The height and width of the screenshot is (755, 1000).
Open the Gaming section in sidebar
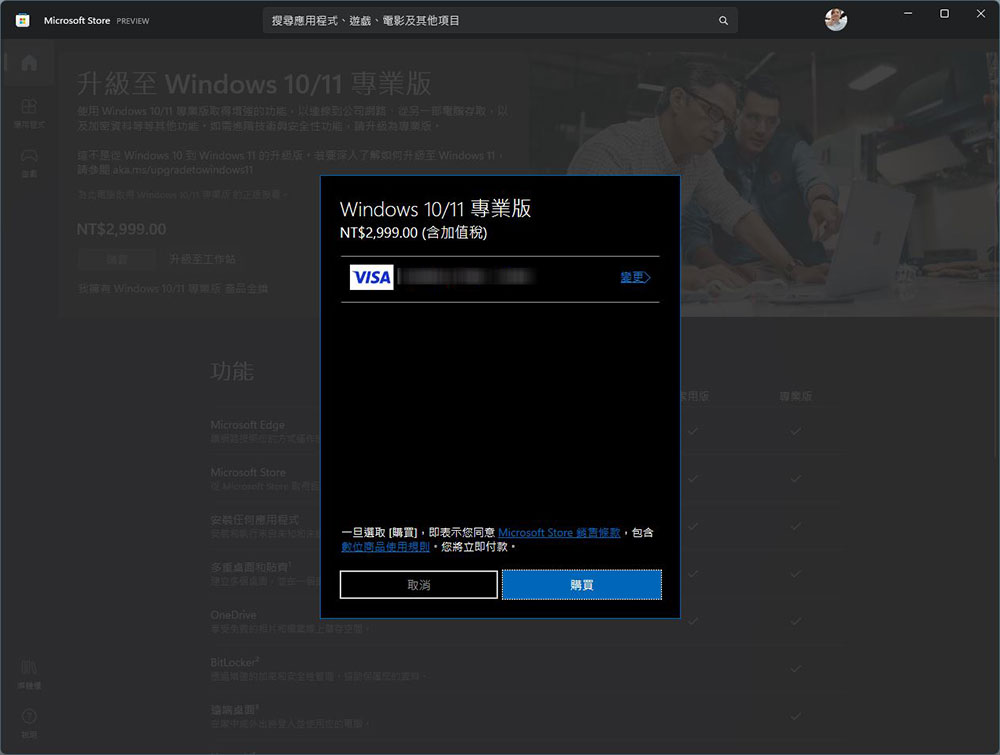[x=29, y=163]
